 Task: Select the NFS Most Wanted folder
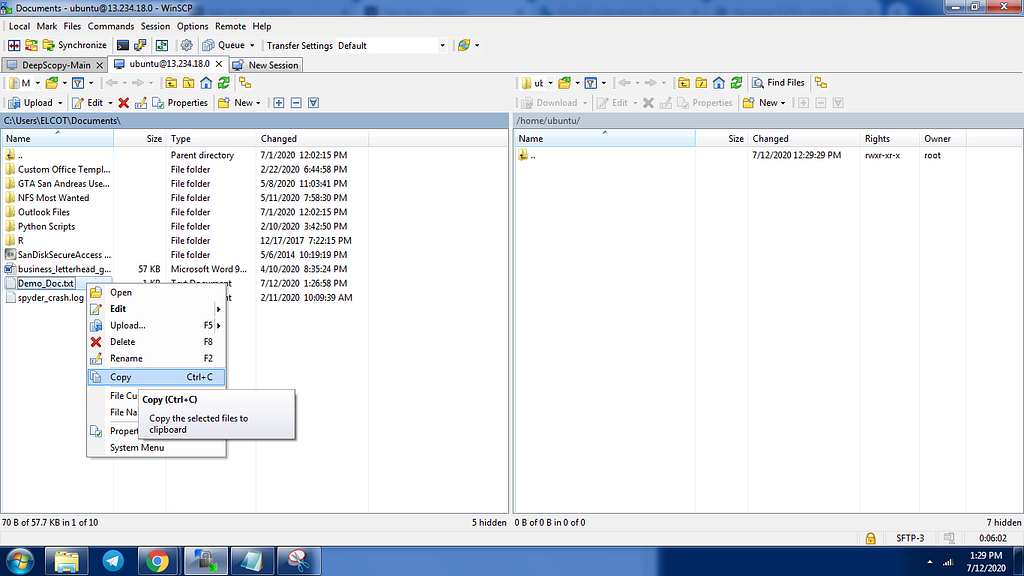point(54,198)
